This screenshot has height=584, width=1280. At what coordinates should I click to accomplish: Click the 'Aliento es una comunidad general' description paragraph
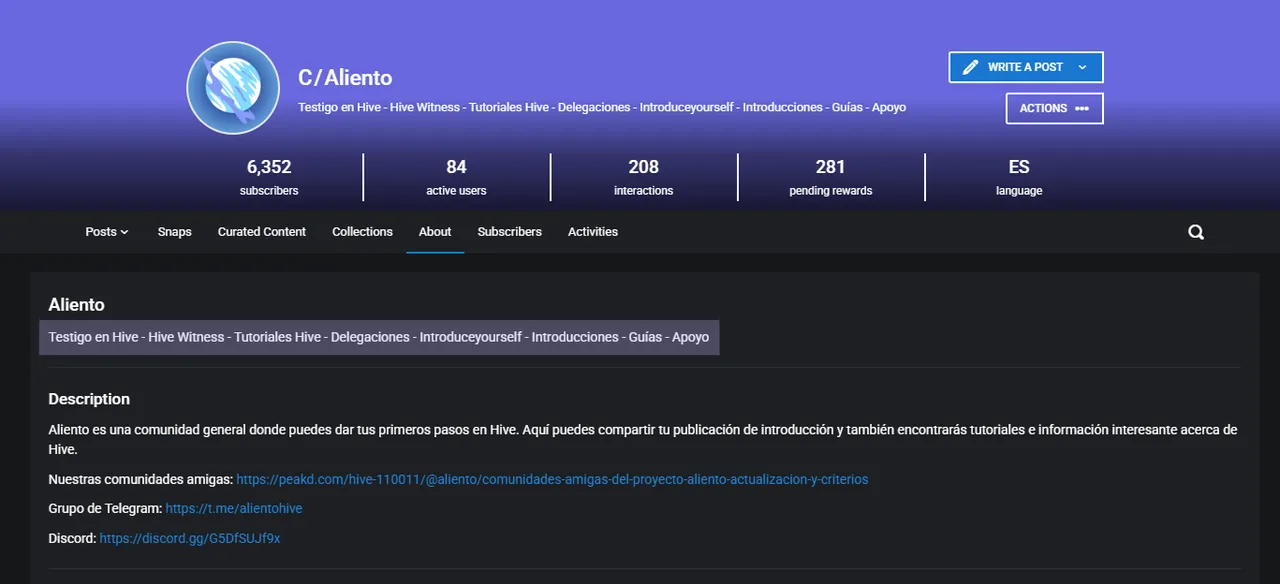click(643, 440)
